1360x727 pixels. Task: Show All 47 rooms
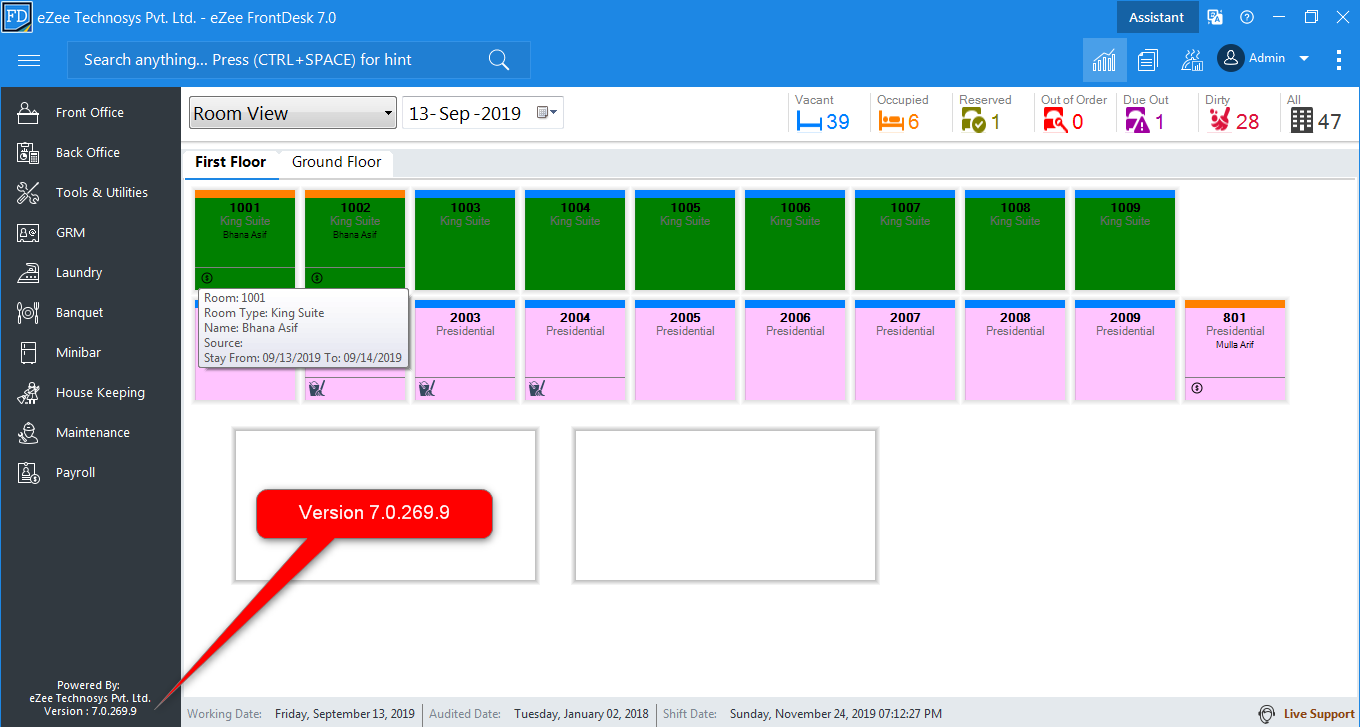(1315, 114)
